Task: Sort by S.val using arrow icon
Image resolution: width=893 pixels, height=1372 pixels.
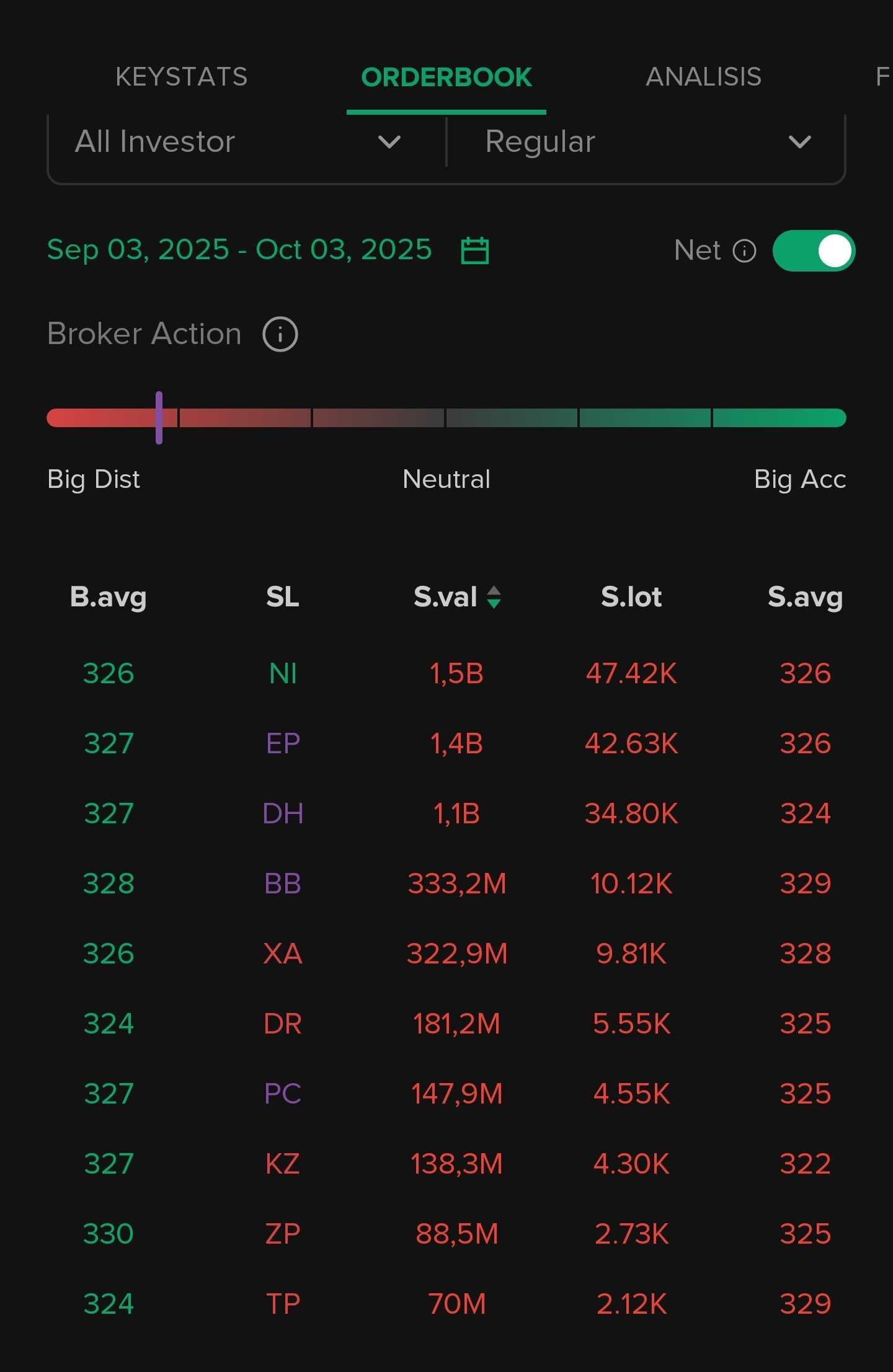Action: click(x=494, y=597)
